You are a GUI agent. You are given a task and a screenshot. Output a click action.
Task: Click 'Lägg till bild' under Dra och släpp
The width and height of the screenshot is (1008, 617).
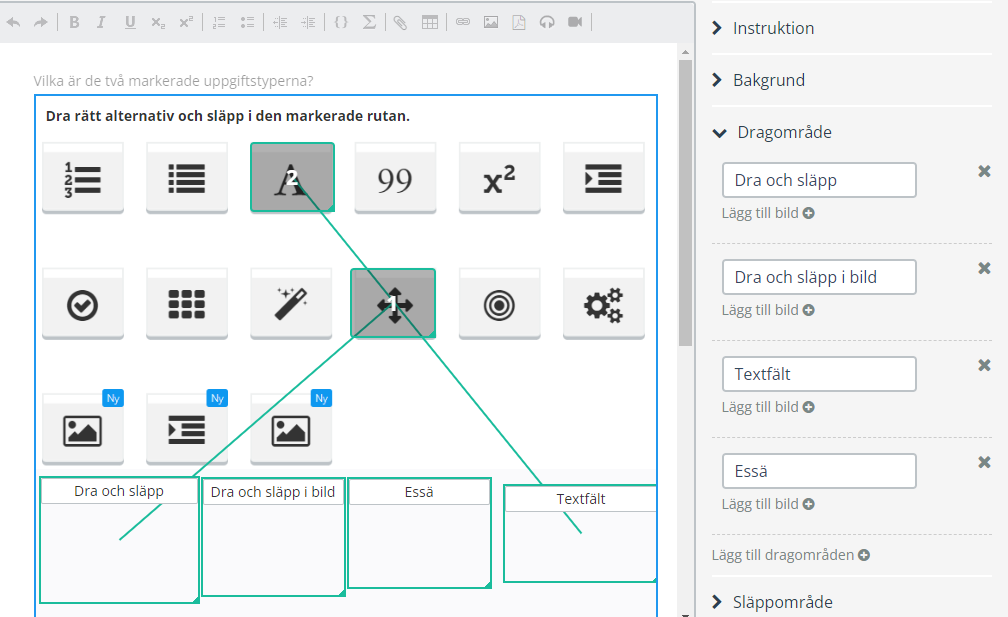point(768,213)
